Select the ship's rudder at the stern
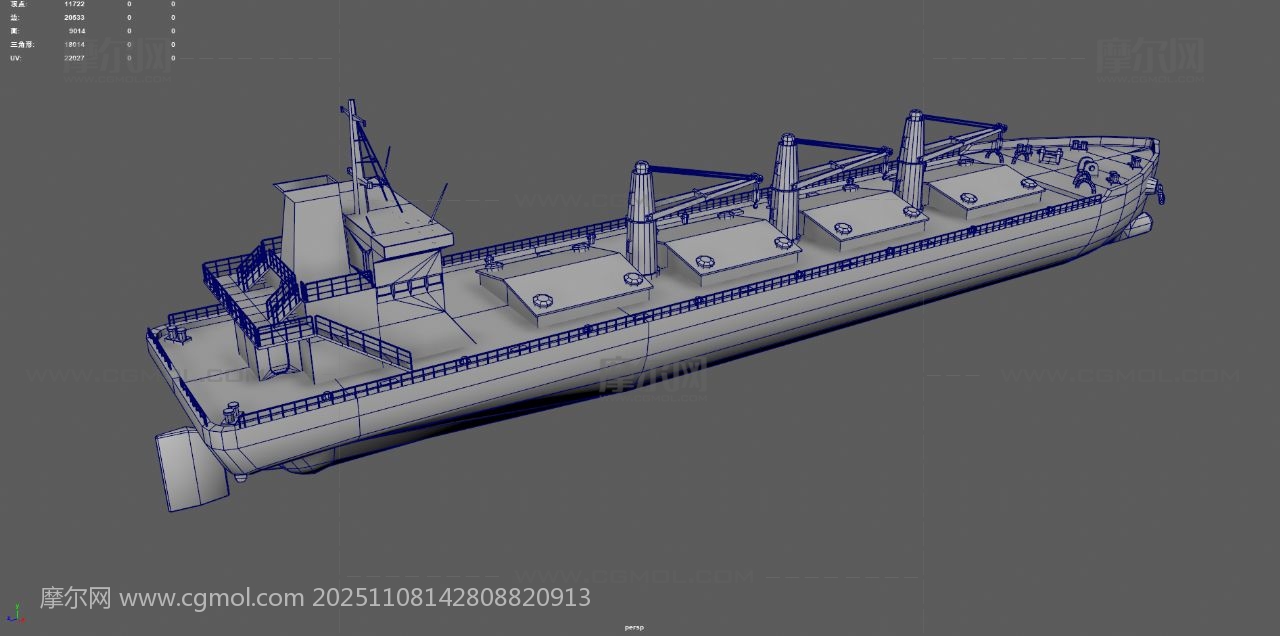 (190, 469)
